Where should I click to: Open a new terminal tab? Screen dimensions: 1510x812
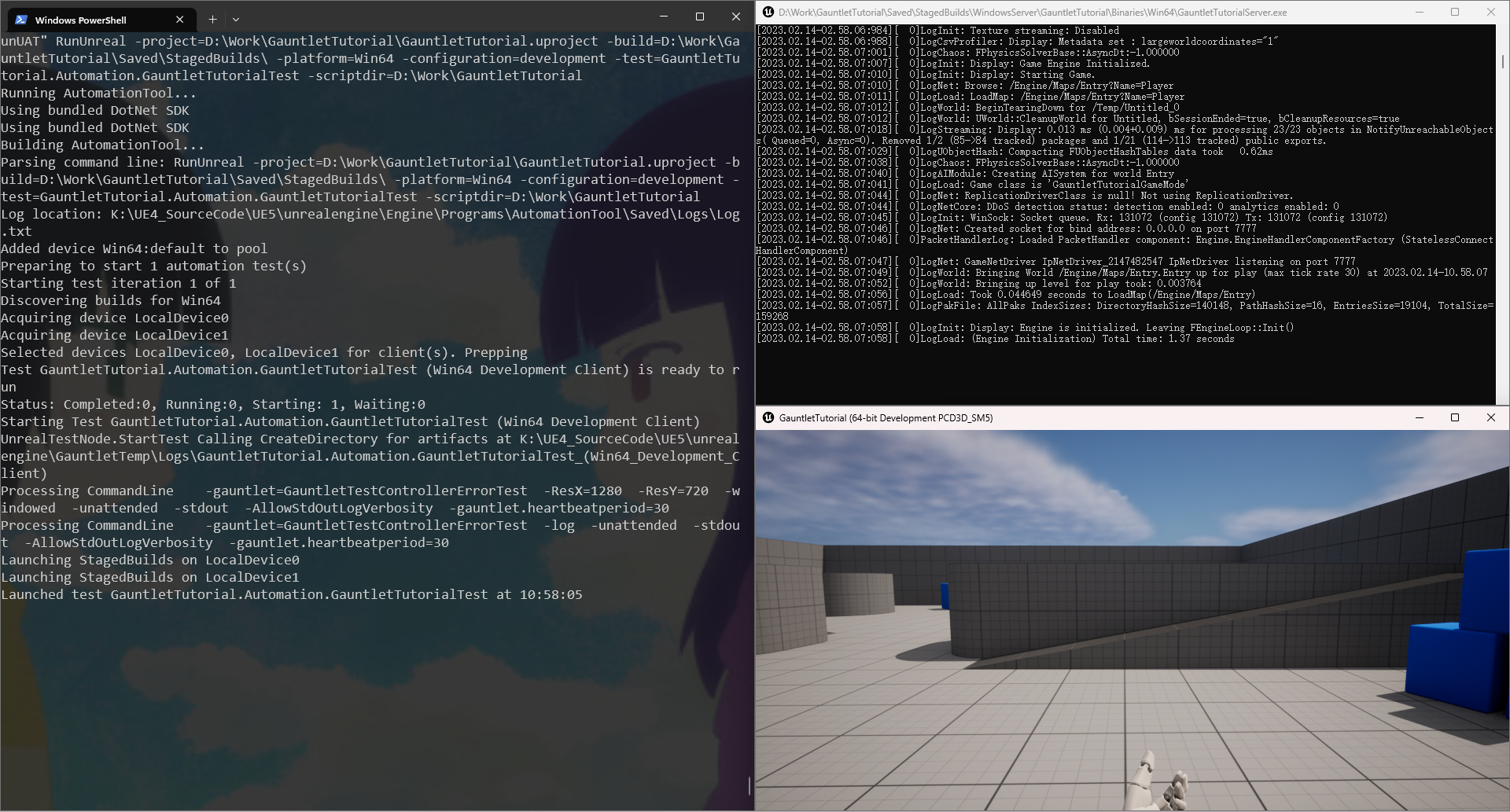(x=212, y=20)
